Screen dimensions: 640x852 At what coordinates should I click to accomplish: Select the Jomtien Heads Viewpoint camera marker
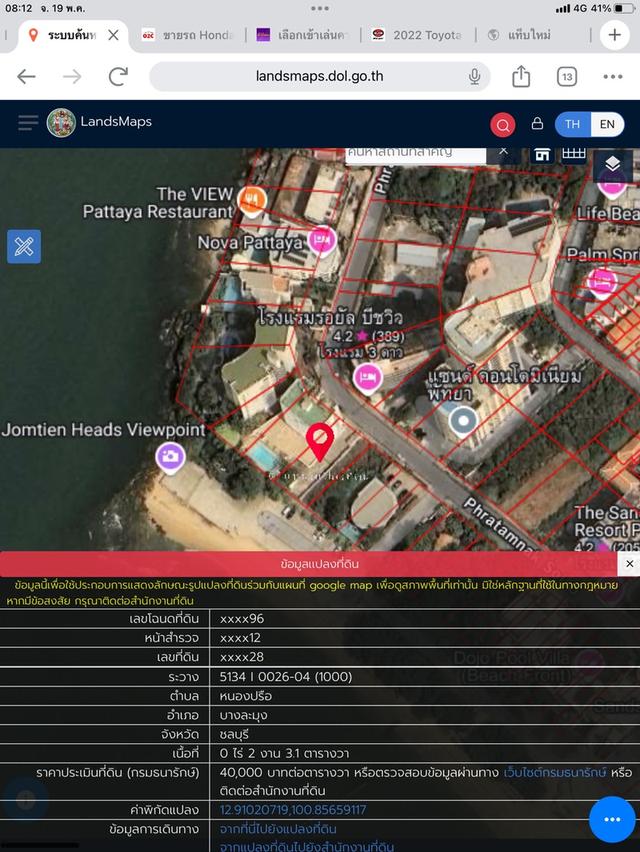171,458
